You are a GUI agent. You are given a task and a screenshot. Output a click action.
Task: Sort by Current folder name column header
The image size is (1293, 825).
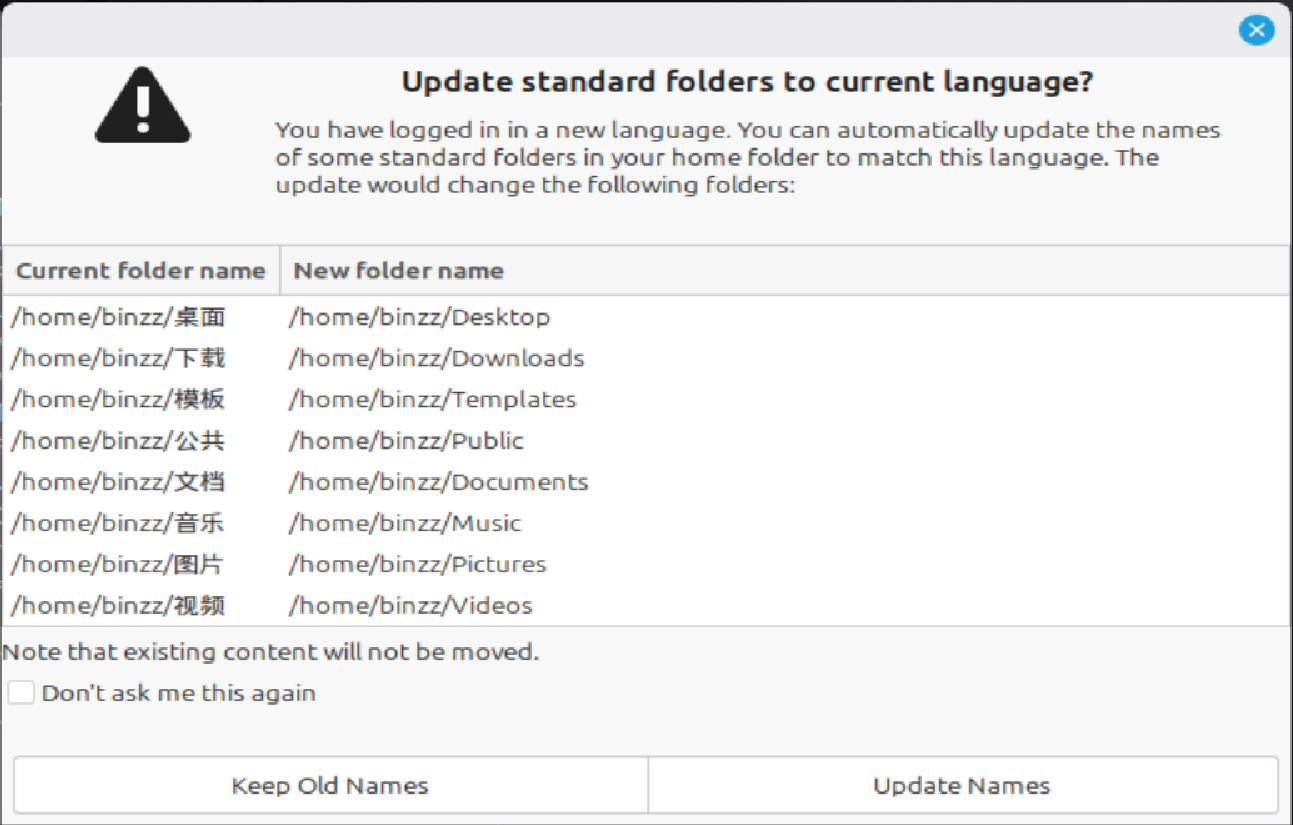tap(141, 270)
